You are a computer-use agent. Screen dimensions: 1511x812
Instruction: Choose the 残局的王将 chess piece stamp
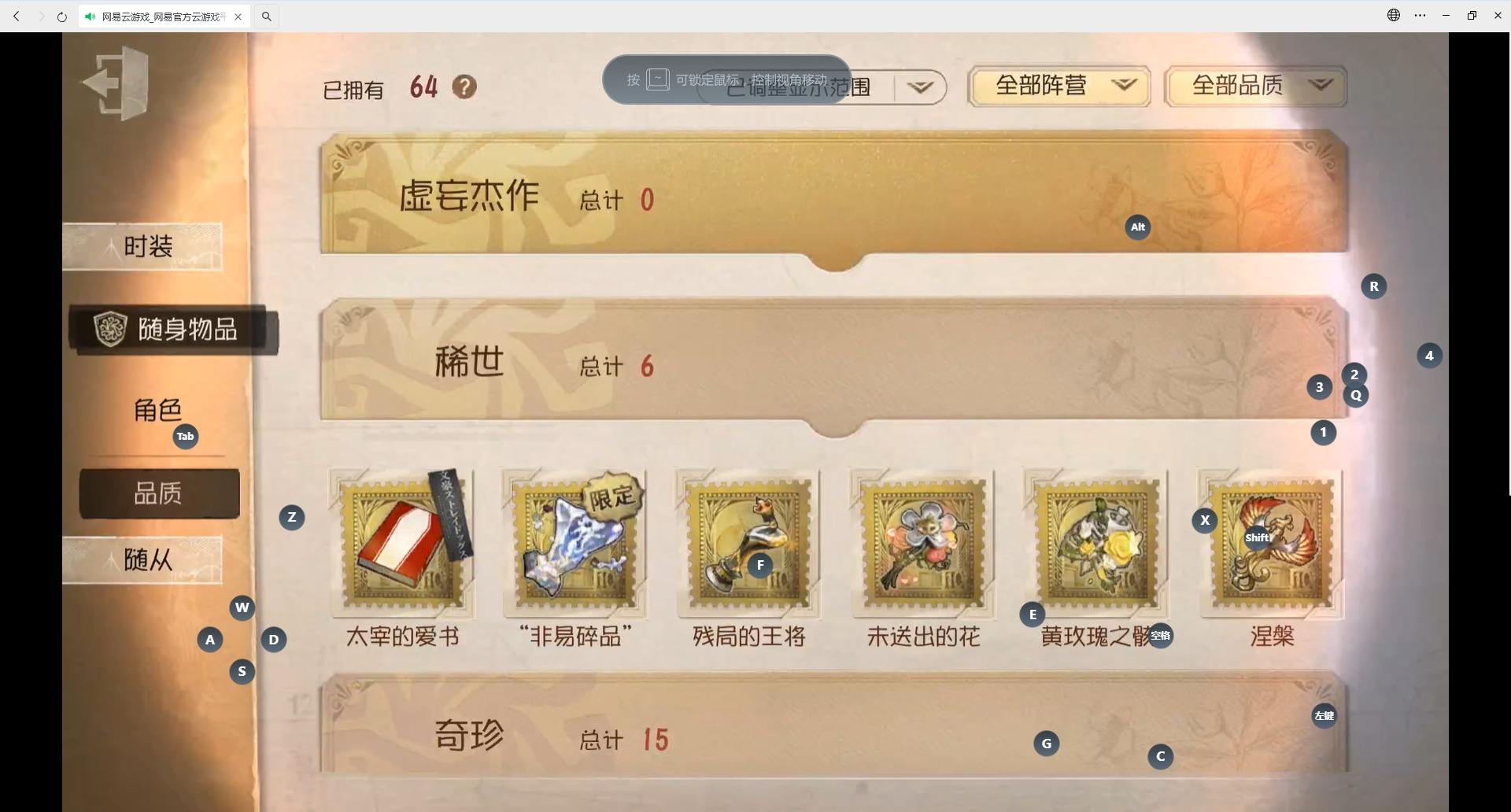[748, 544]
